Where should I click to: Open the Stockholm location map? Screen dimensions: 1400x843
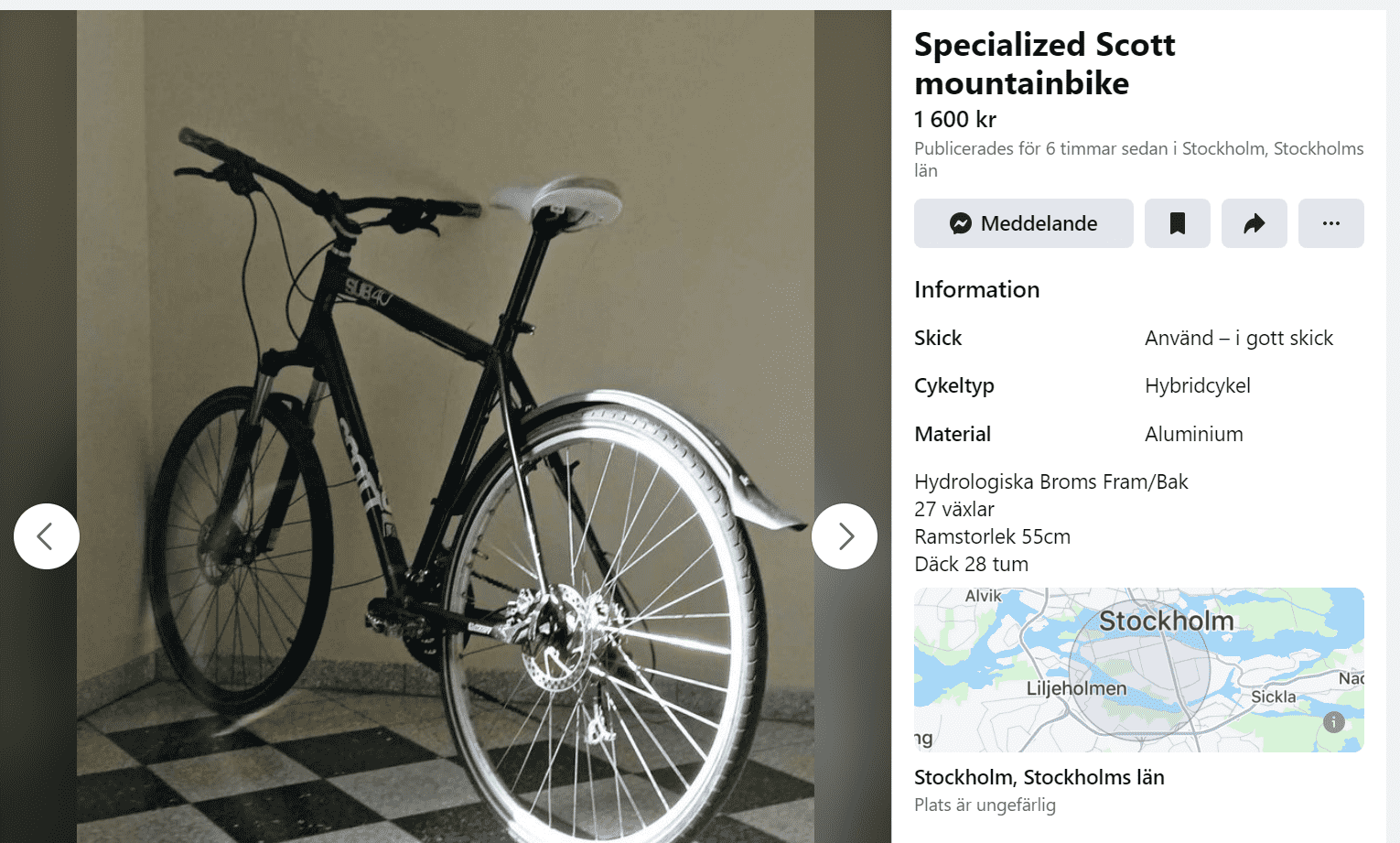pos(1138,670)
